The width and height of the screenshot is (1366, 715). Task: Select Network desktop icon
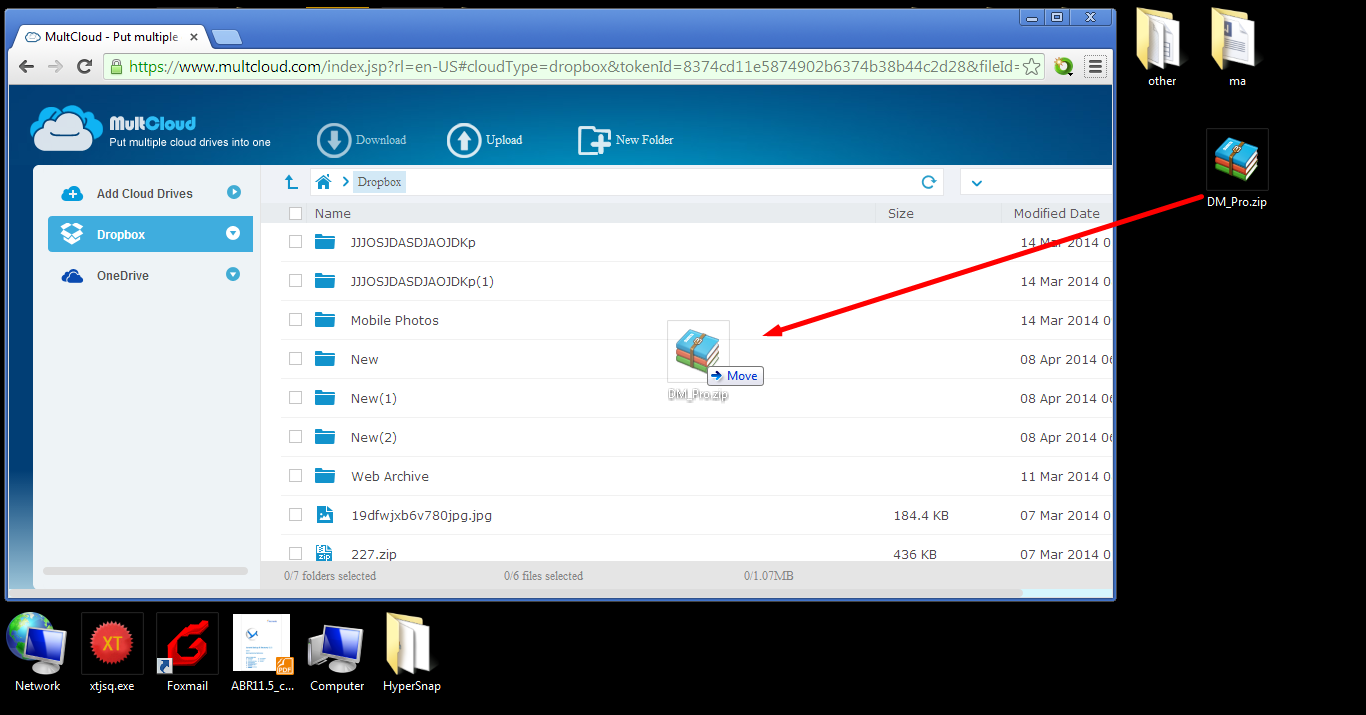38,653
